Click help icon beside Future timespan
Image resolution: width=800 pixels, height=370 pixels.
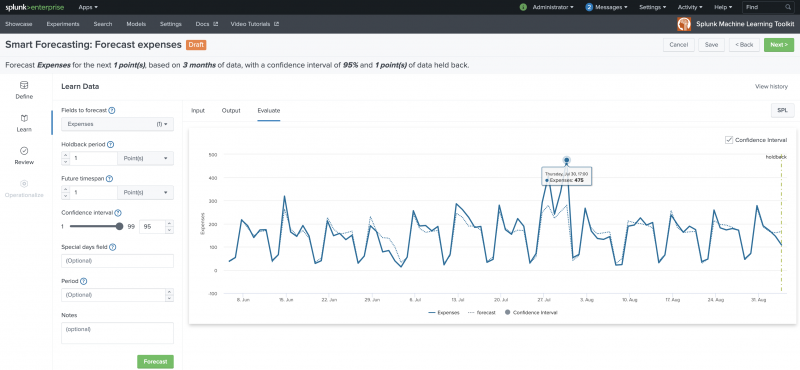coord(109,179)
